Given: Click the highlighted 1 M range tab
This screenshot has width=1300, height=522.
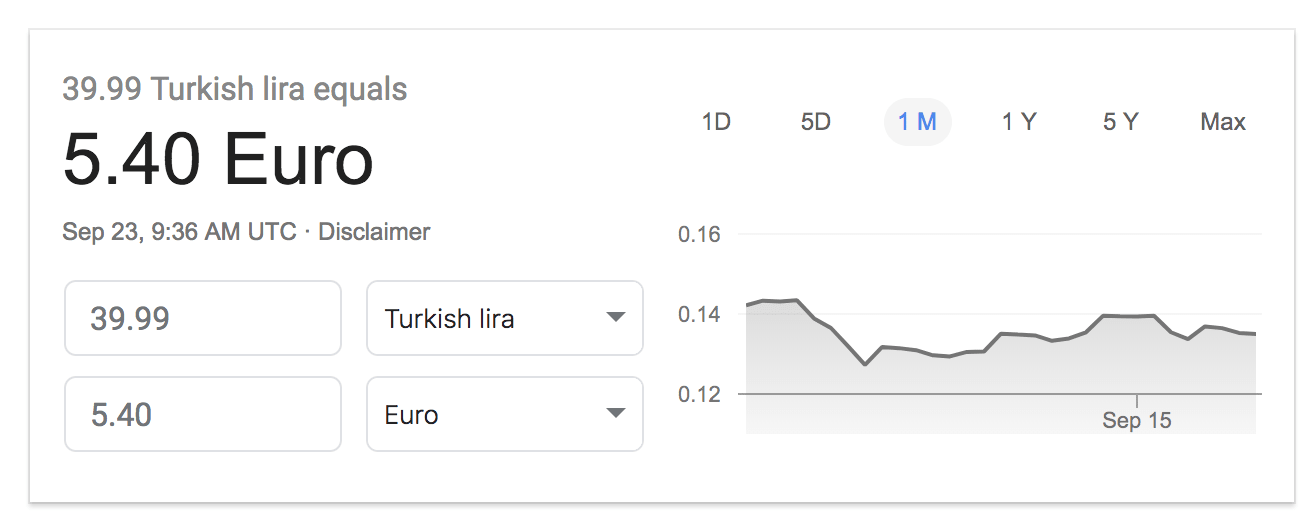Looking at the screenshot, I should click(x=917, y=122).
